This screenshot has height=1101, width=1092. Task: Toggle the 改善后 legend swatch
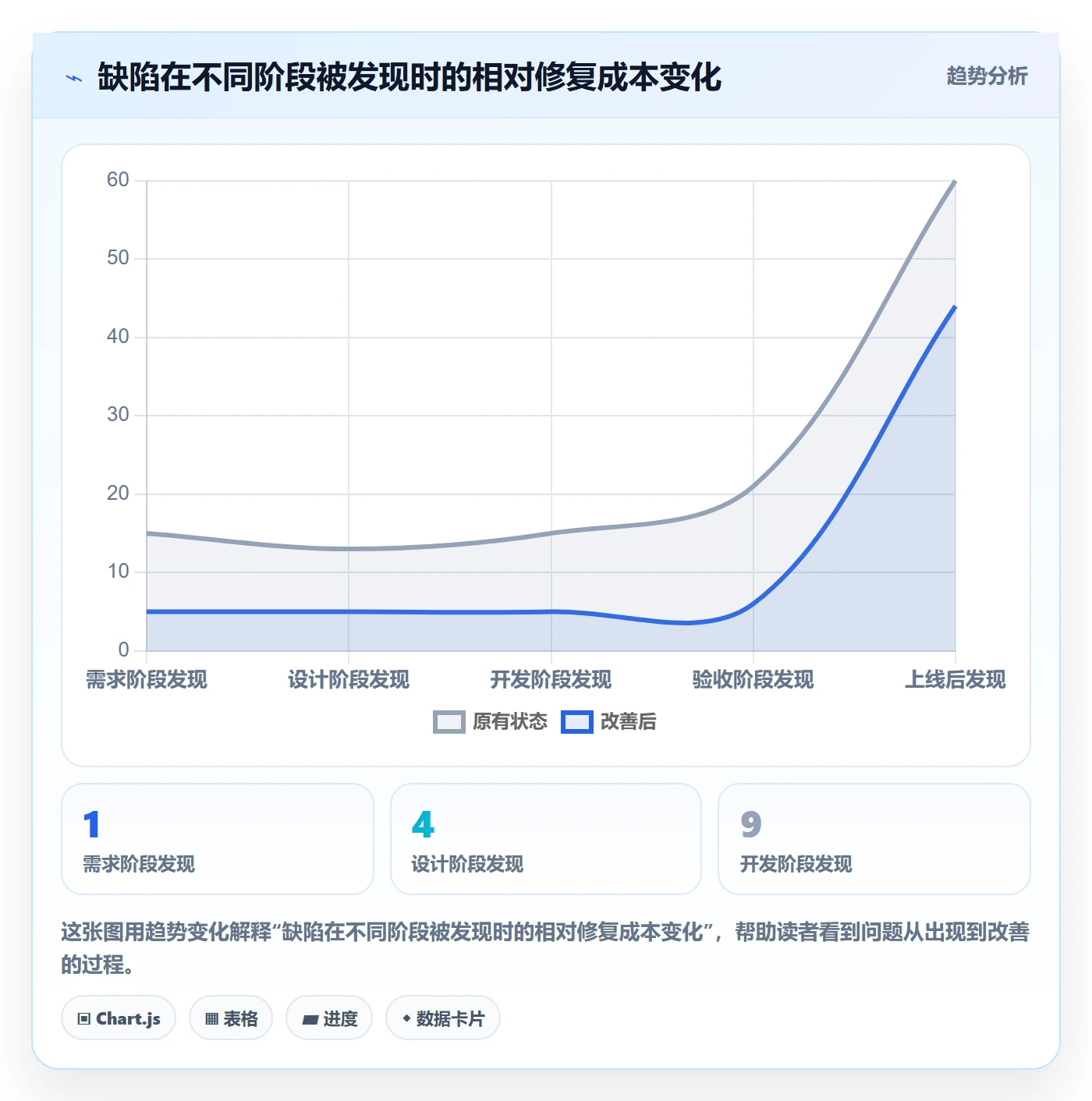click(577, 722)
